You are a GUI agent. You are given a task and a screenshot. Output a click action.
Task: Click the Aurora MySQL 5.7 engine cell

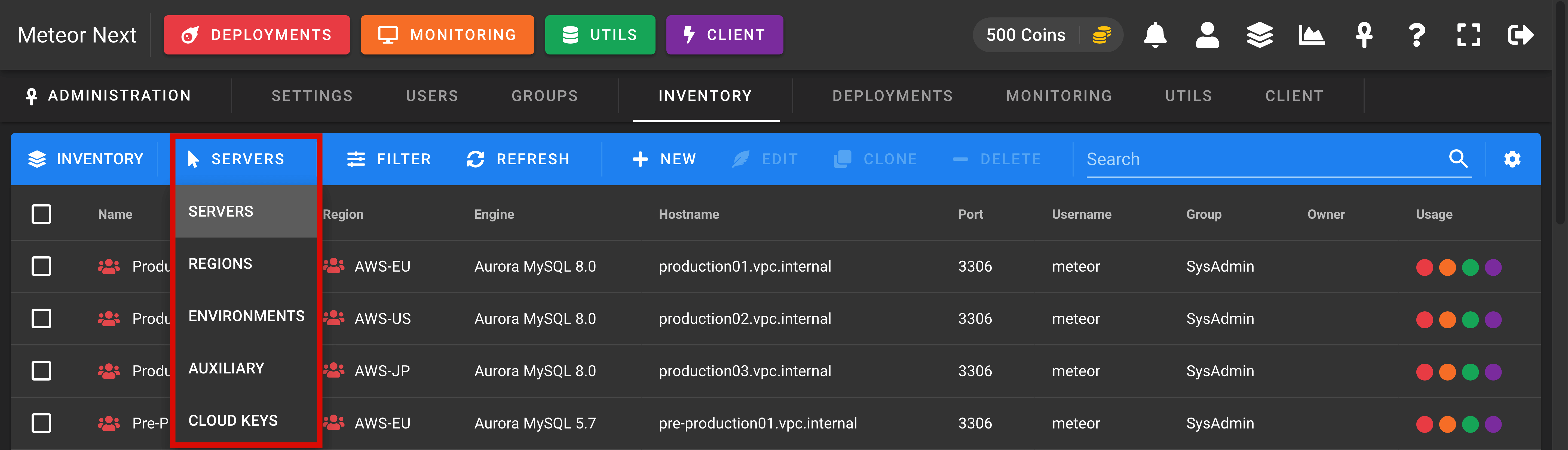pos(534,423)
